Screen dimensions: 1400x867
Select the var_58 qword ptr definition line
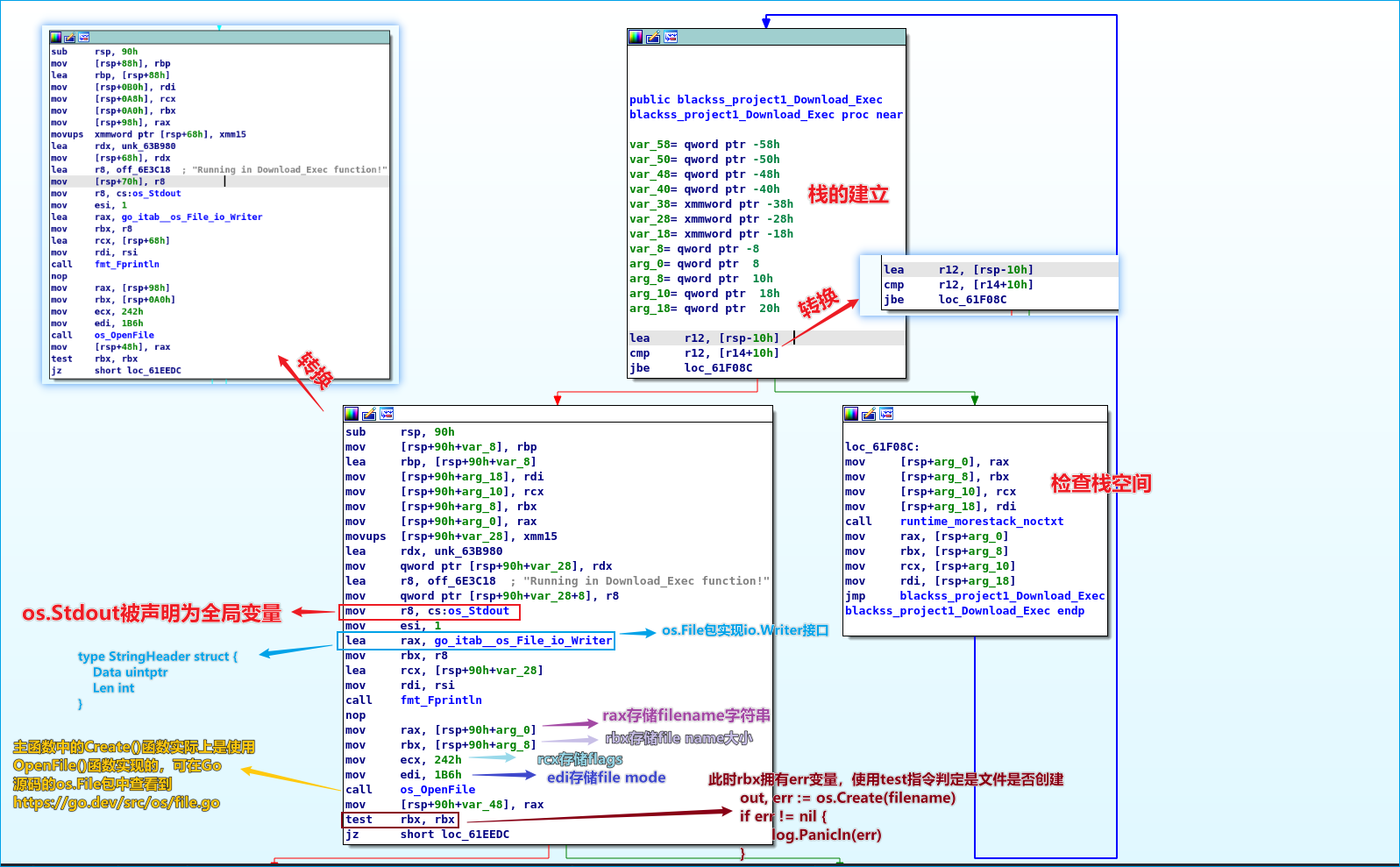click(704, 145)
